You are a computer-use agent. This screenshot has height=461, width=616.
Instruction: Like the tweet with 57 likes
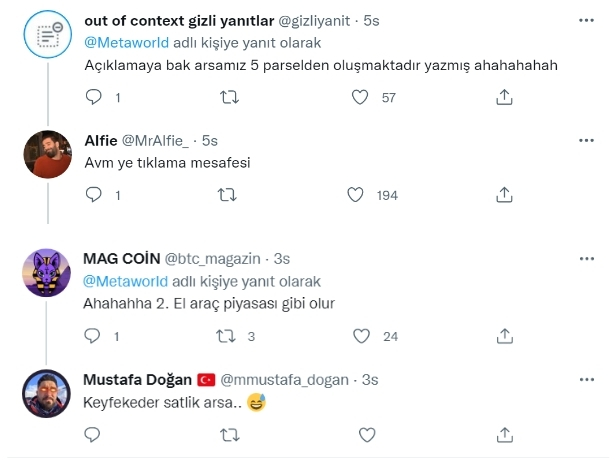tap(363, 98)
